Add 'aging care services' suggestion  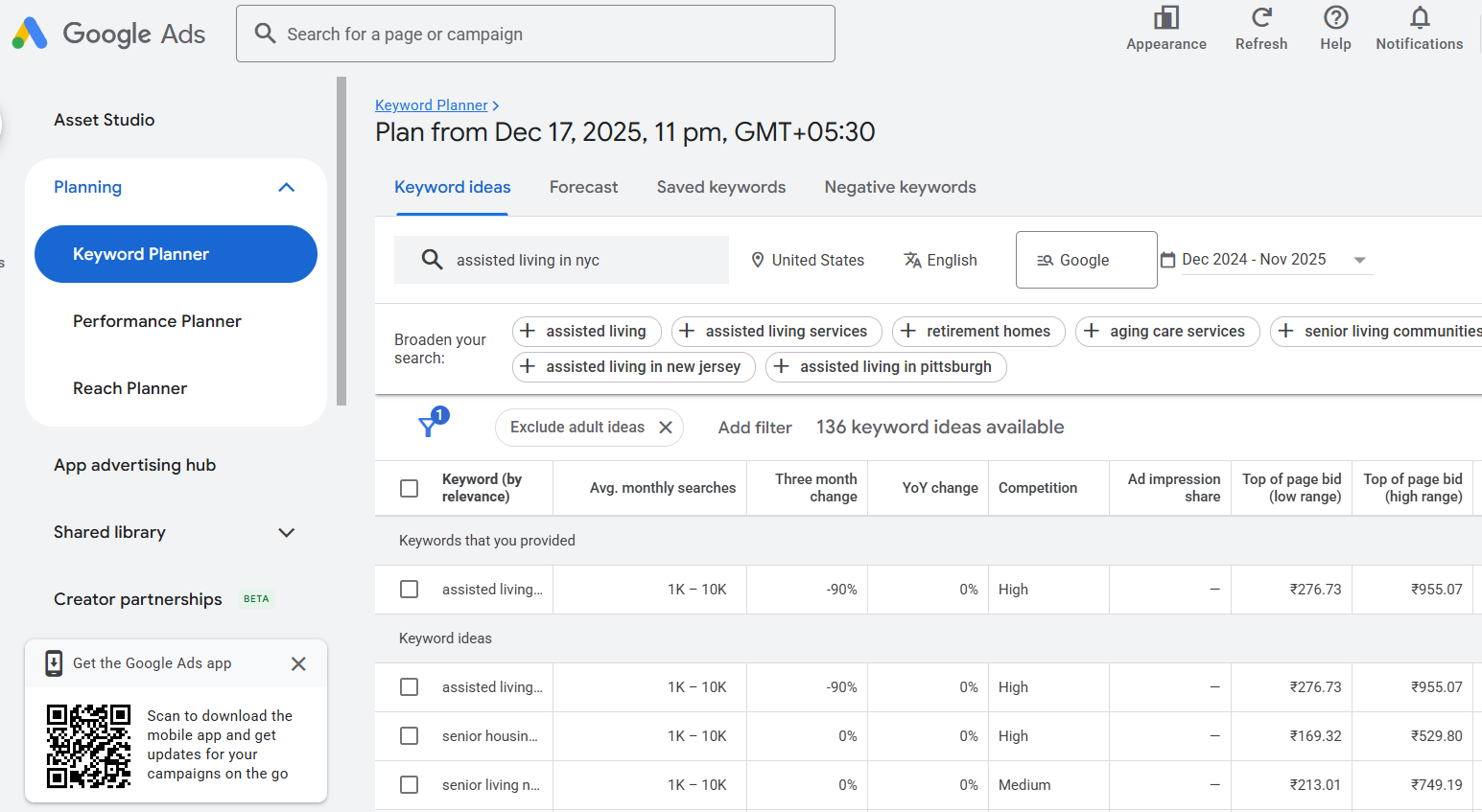coord(1167,332)
